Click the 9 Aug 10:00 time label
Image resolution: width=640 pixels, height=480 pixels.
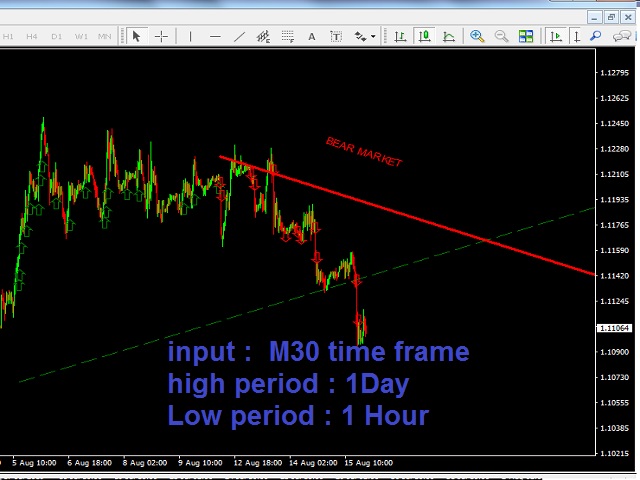click(x=200, y=463)
